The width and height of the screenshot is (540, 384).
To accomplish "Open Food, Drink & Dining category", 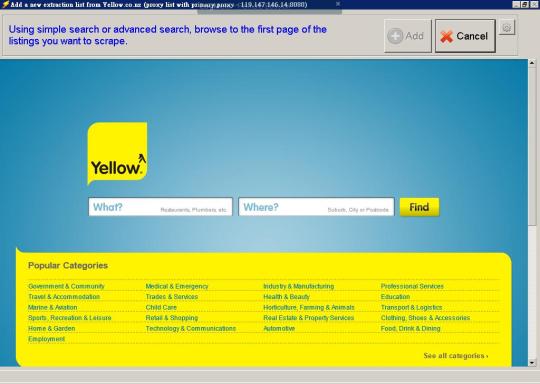I will coord(411,329).
